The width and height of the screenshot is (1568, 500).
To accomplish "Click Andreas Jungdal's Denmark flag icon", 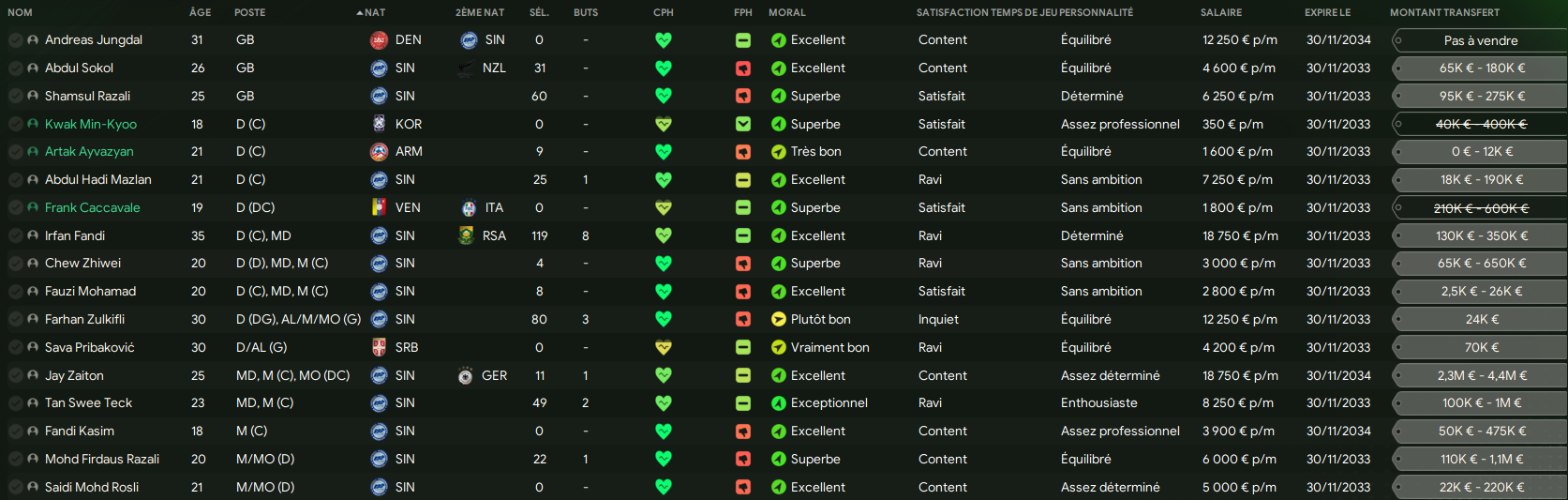I will [x=379, y=40].
